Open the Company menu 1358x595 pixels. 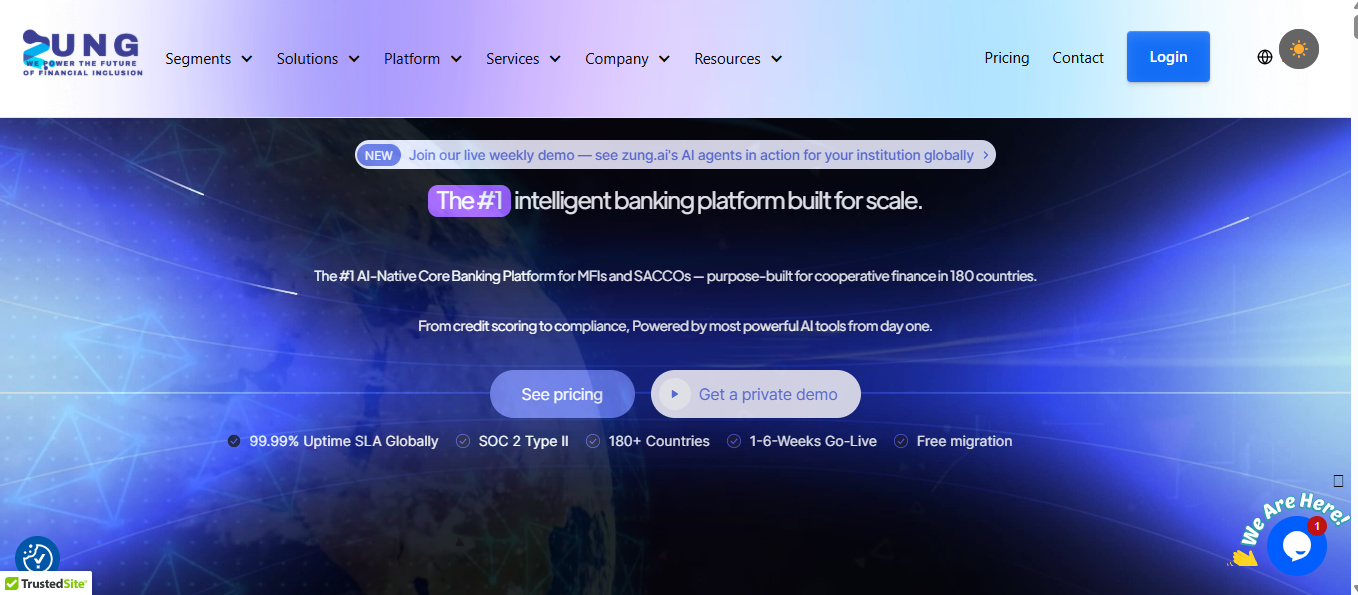click(628, 59)
